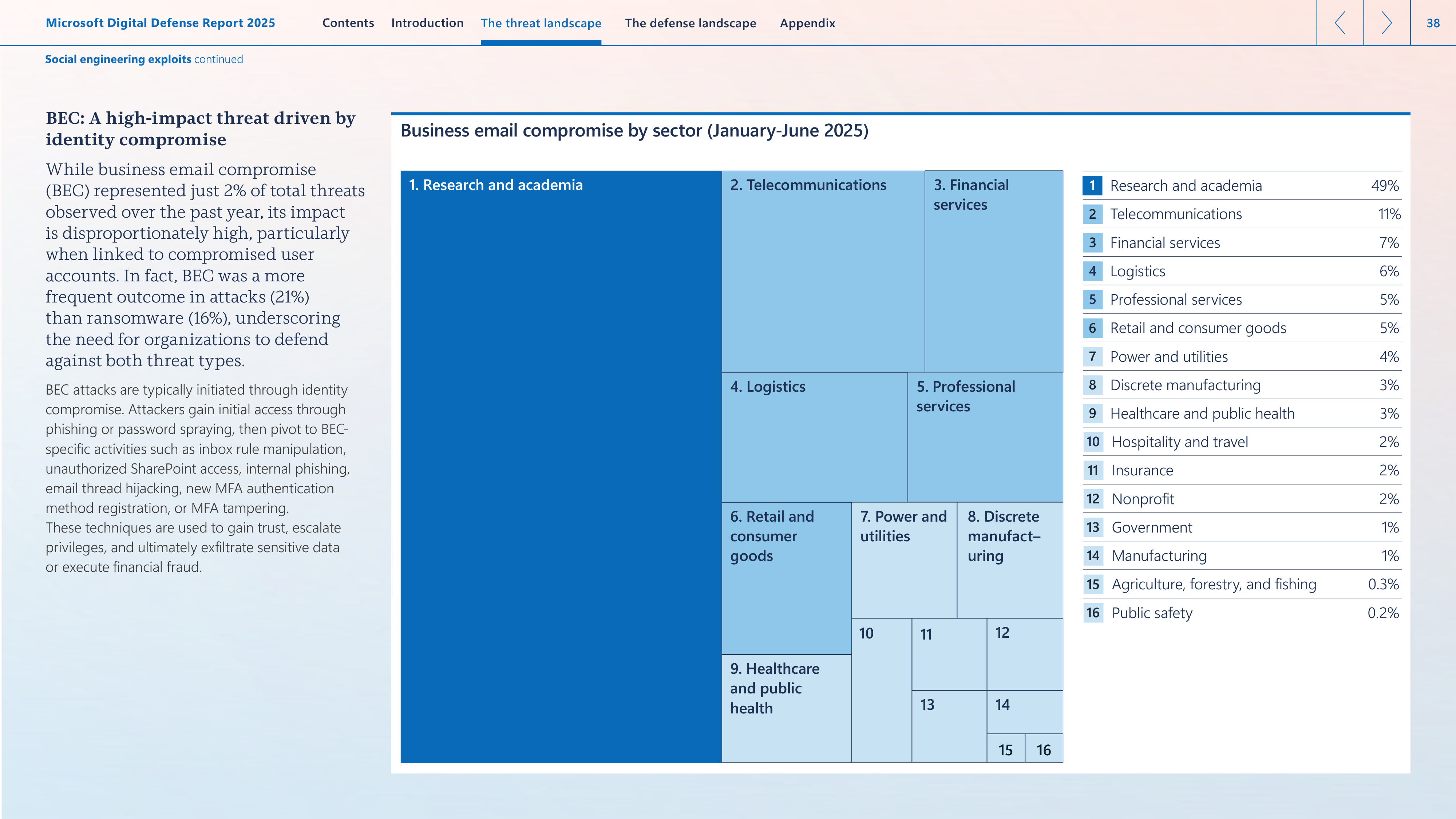The image size is (1456, 819).
Task: Select the Research and academia treemap block
Action: [561, 467]
